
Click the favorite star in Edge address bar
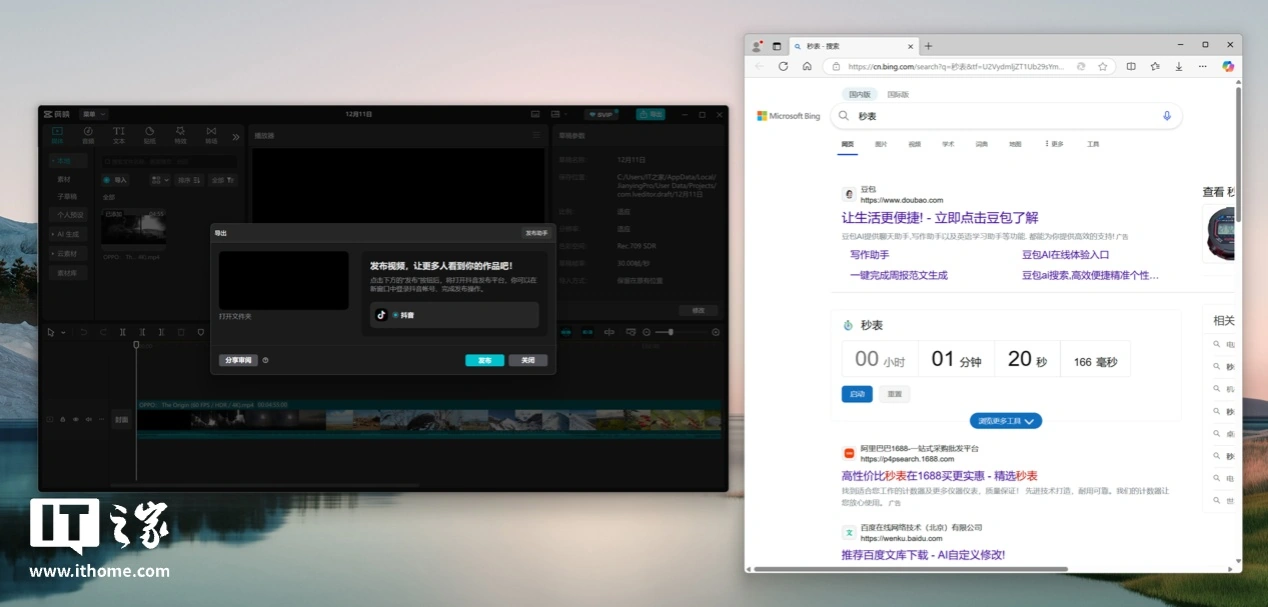pyautogui.click(x=1102, y=66)
